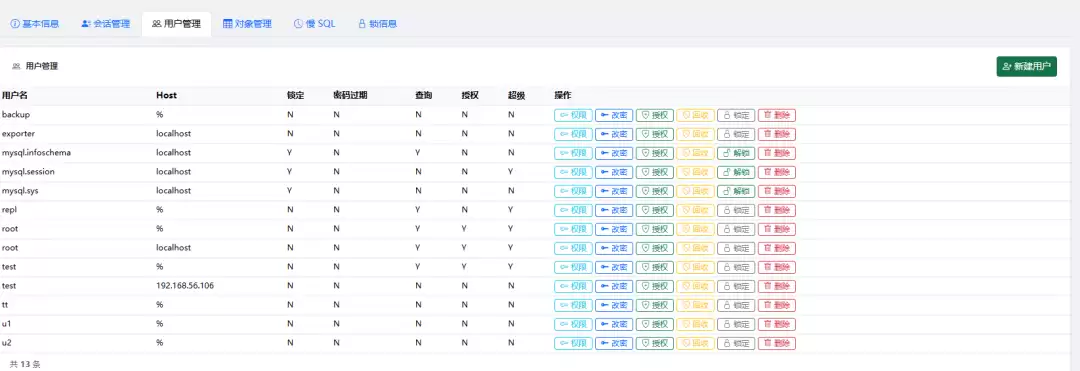Click the padlock 锁定 icon for backup
This screenshot has width=1080, height=371.
click(736, 115)
